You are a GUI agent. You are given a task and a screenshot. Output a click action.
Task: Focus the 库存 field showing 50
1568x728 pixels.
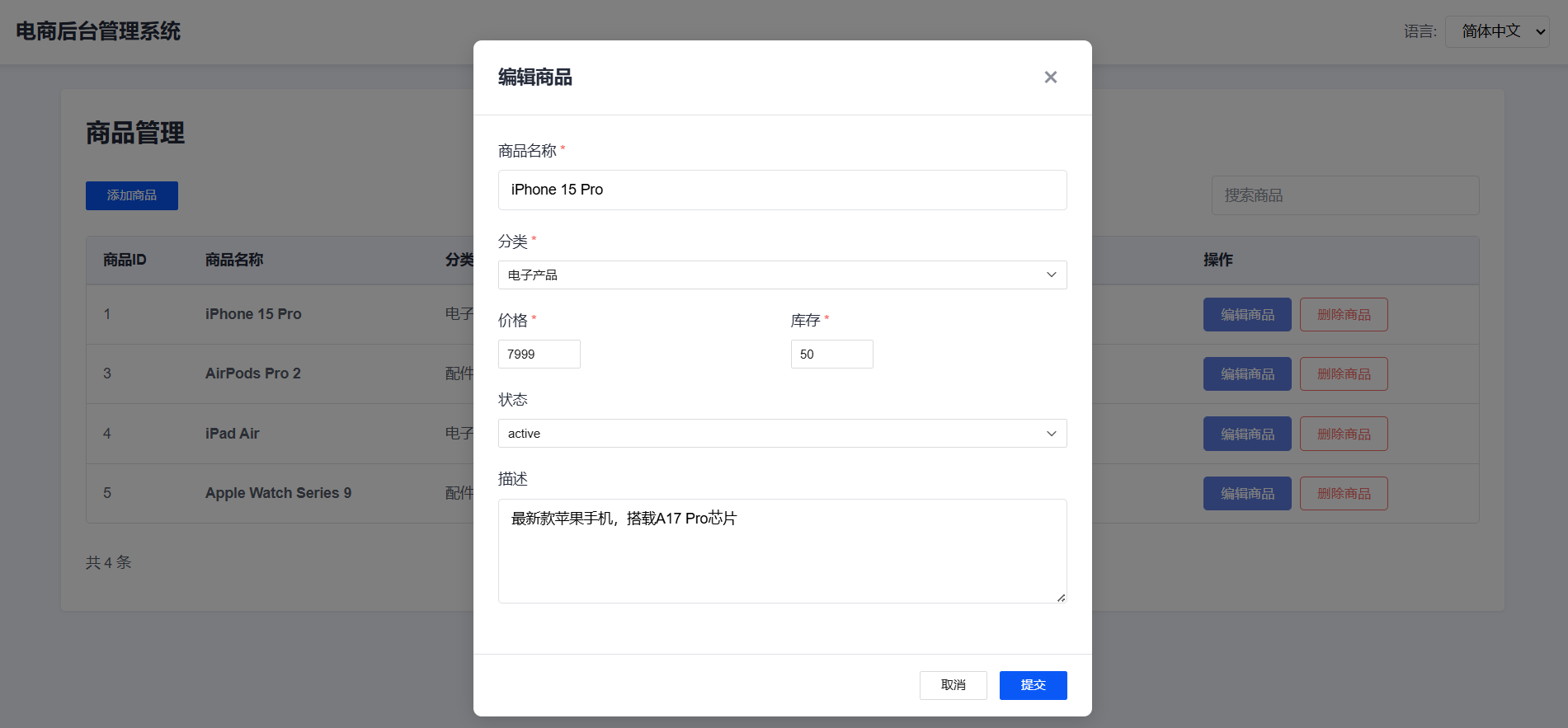tap(831, 354)
